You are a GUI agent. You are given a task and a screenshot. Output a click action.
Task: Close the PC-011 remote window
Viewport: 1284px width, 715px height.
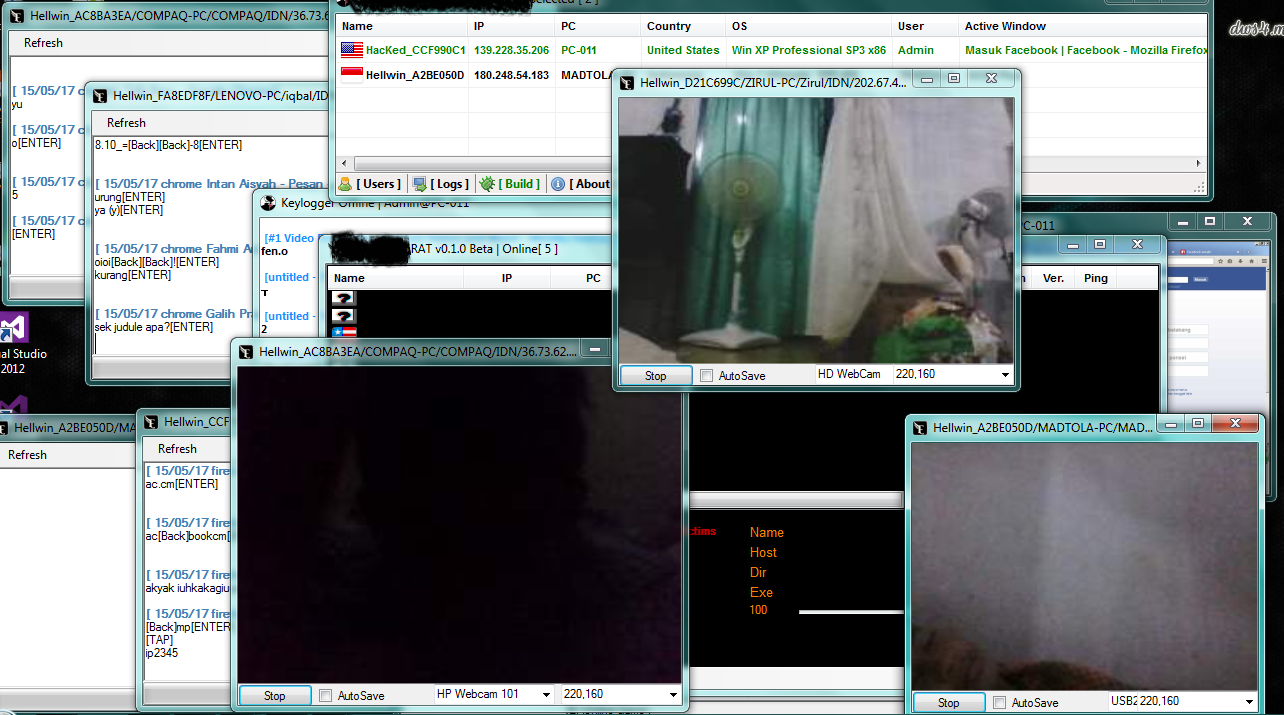coord(1247,221)
